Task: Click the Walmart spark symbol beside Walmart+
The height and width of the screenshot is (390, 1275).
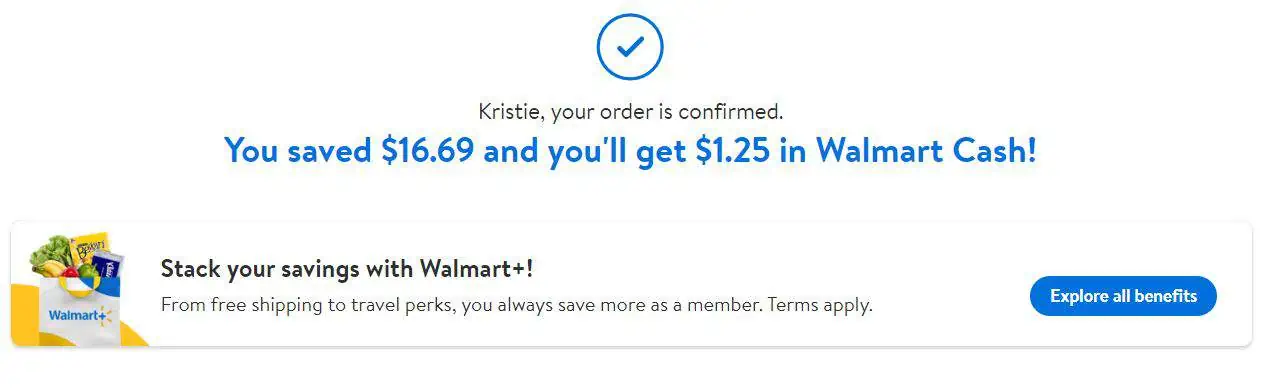Action: (107, 314)
